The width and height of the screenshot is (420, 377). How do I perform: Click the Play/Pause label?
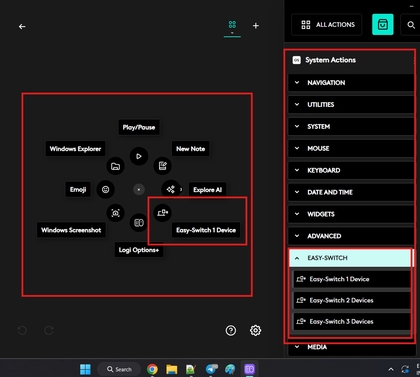139,127
